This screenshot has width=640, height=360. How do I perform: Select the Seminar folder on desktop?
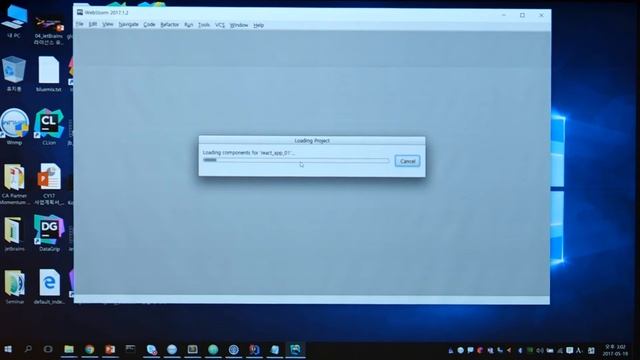click(14, 287)
